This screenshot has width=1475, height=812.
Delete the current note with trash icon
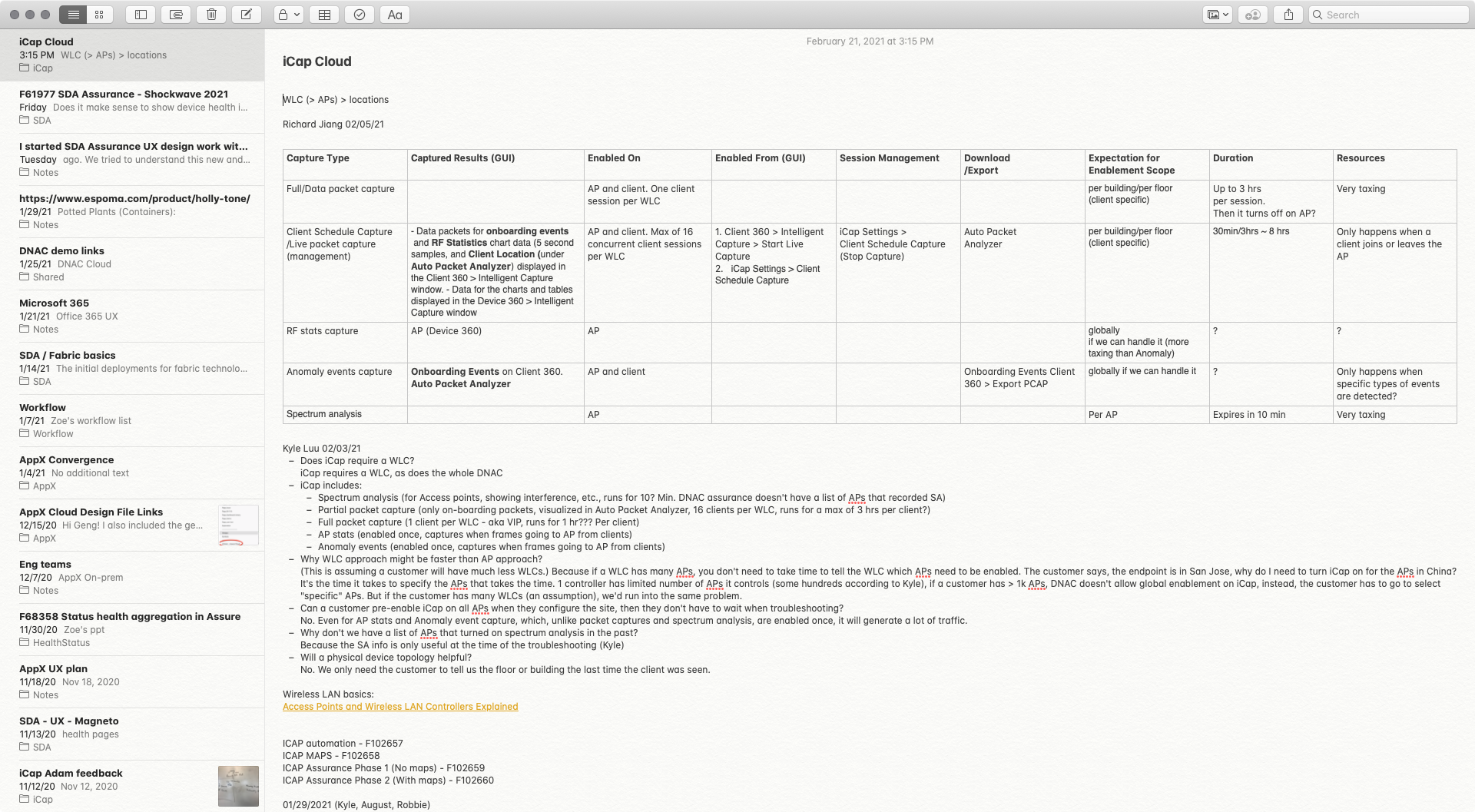211,15
